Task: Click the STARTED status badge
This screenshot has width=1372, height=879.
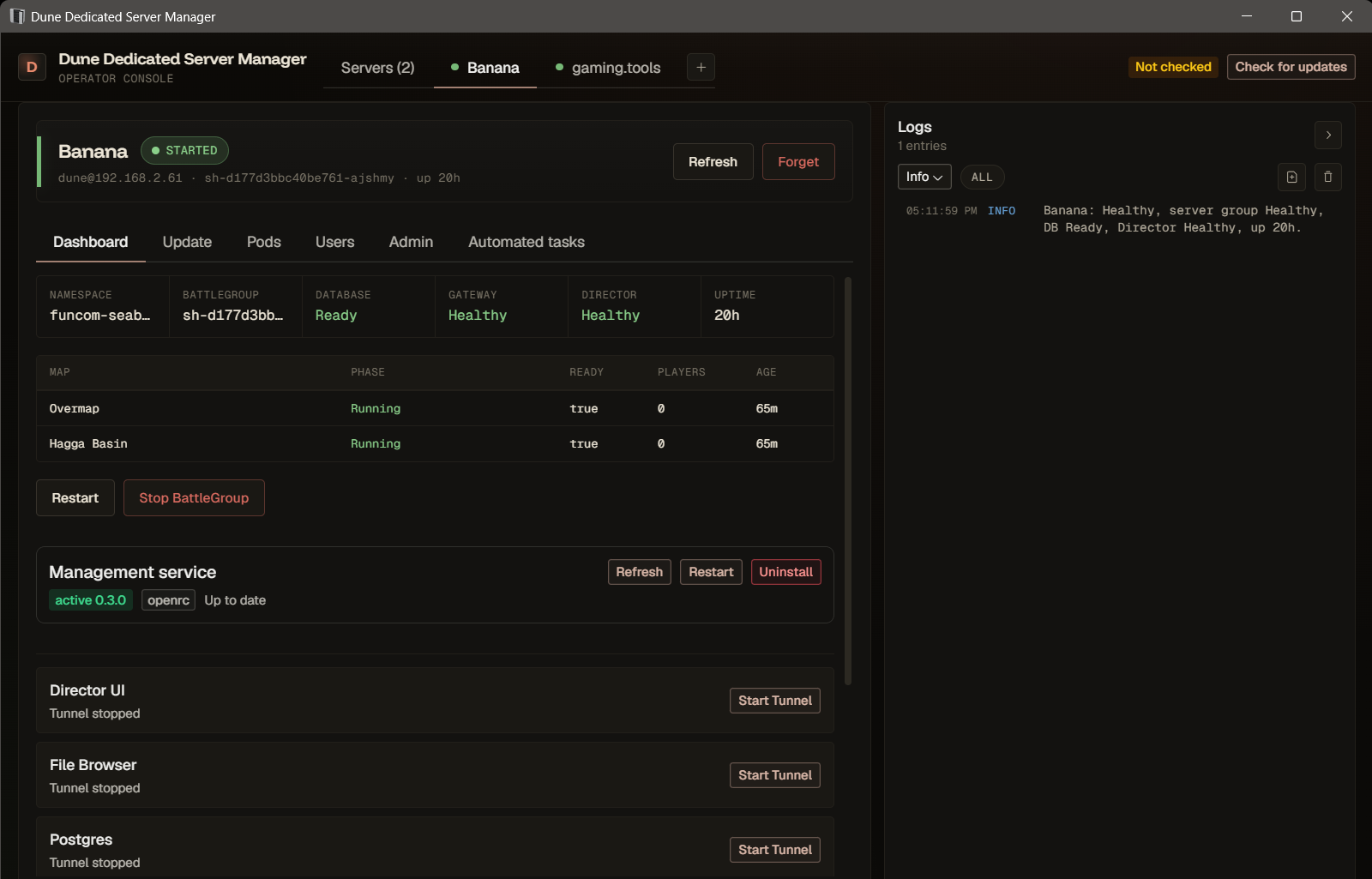Action: [184, 150]
